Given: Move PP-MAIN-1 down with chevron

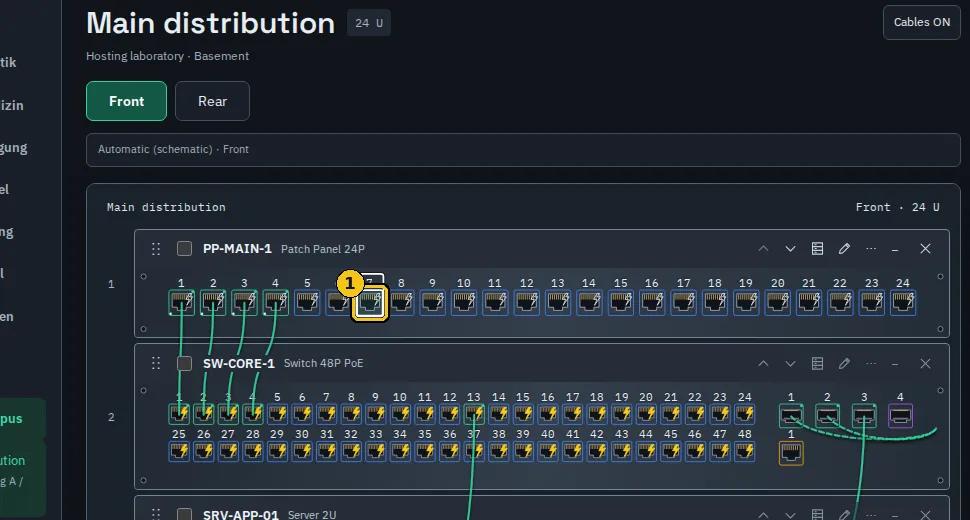Looking at the screenshot, I should coord(790,249).
